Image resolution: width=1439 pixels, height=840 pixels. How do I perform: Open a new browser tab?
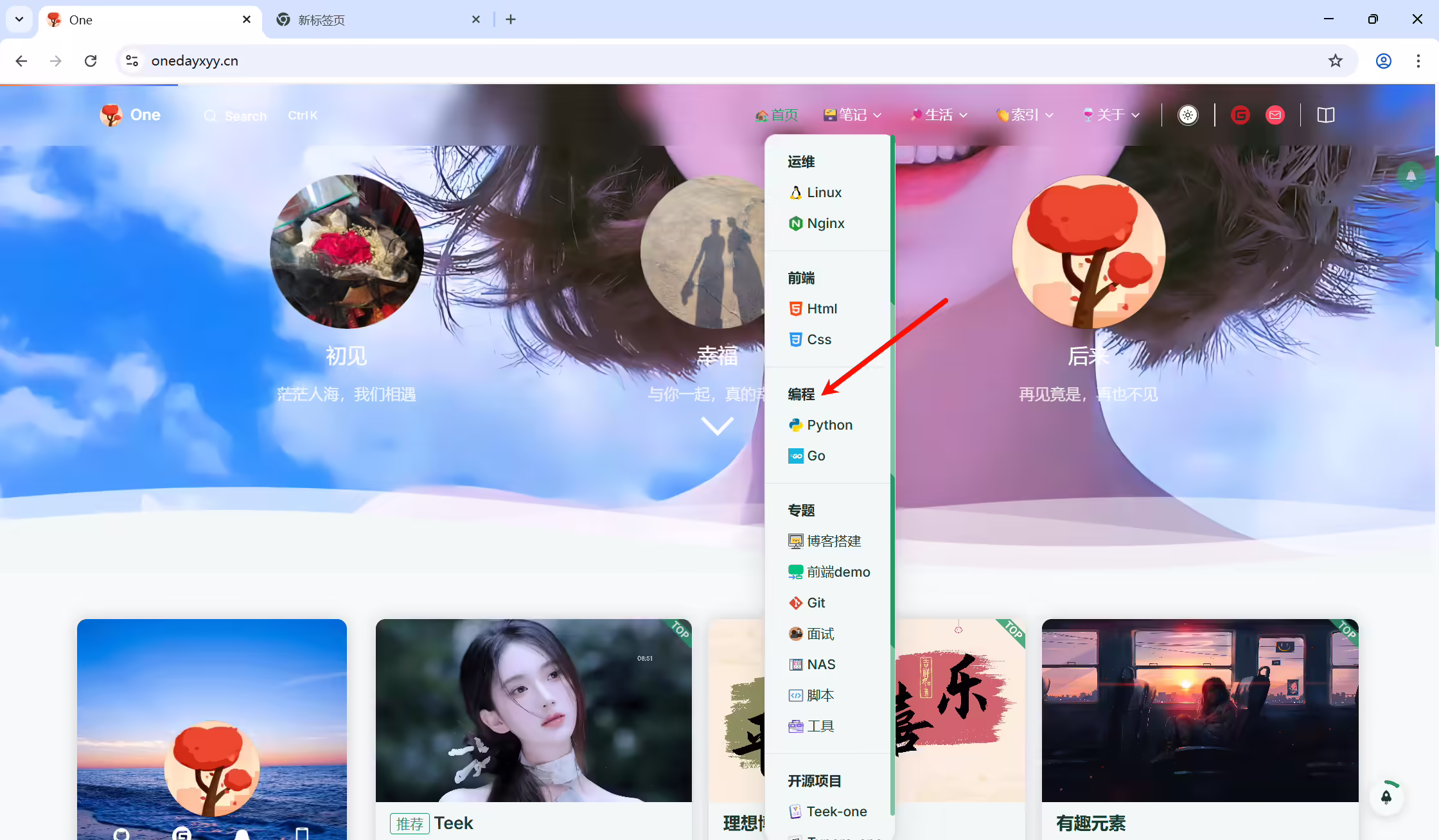pyautogui.click(x=511, y=19)
